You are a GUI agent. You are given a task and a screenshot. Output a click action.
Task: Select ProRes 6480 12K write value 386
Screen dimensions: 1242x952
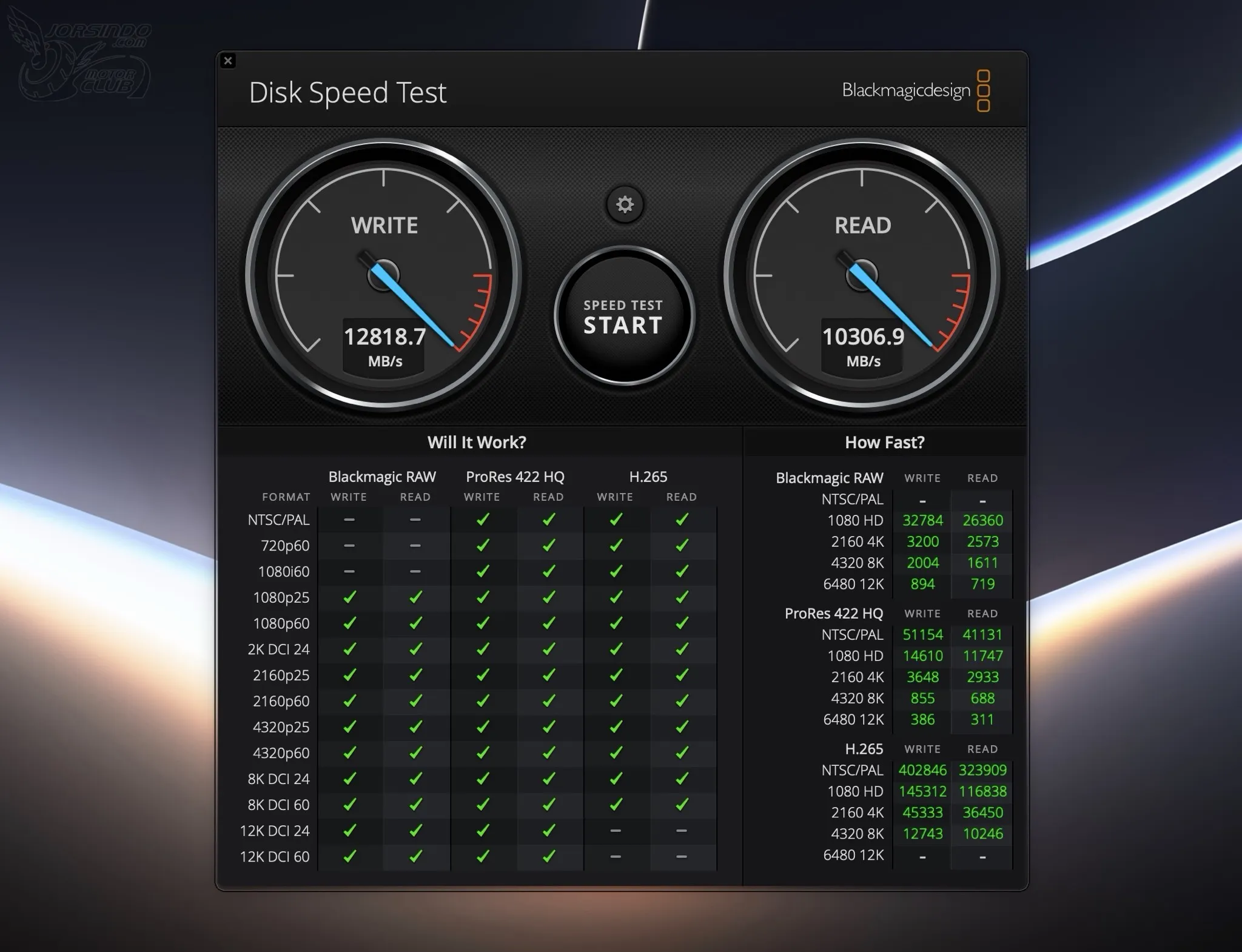[x=922, y=719]
